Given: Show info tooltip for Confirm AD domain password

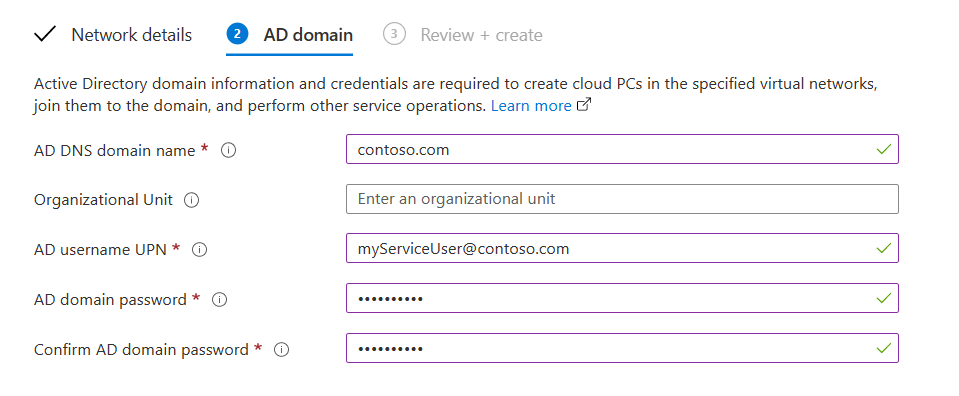Looking at the screenshot, I should point(281,350).
